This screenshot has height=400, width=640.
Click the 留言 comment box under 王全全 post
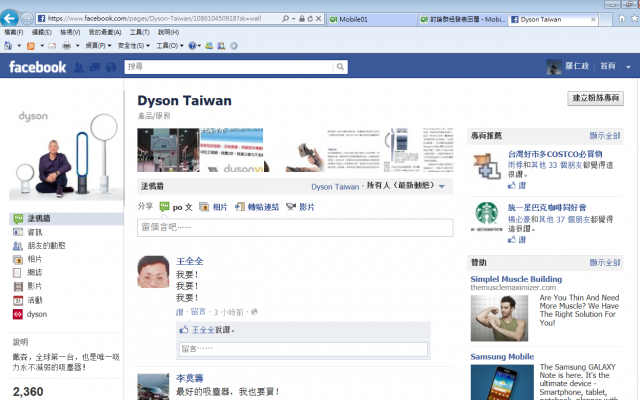pyautogui.click(x=303, y=349)
